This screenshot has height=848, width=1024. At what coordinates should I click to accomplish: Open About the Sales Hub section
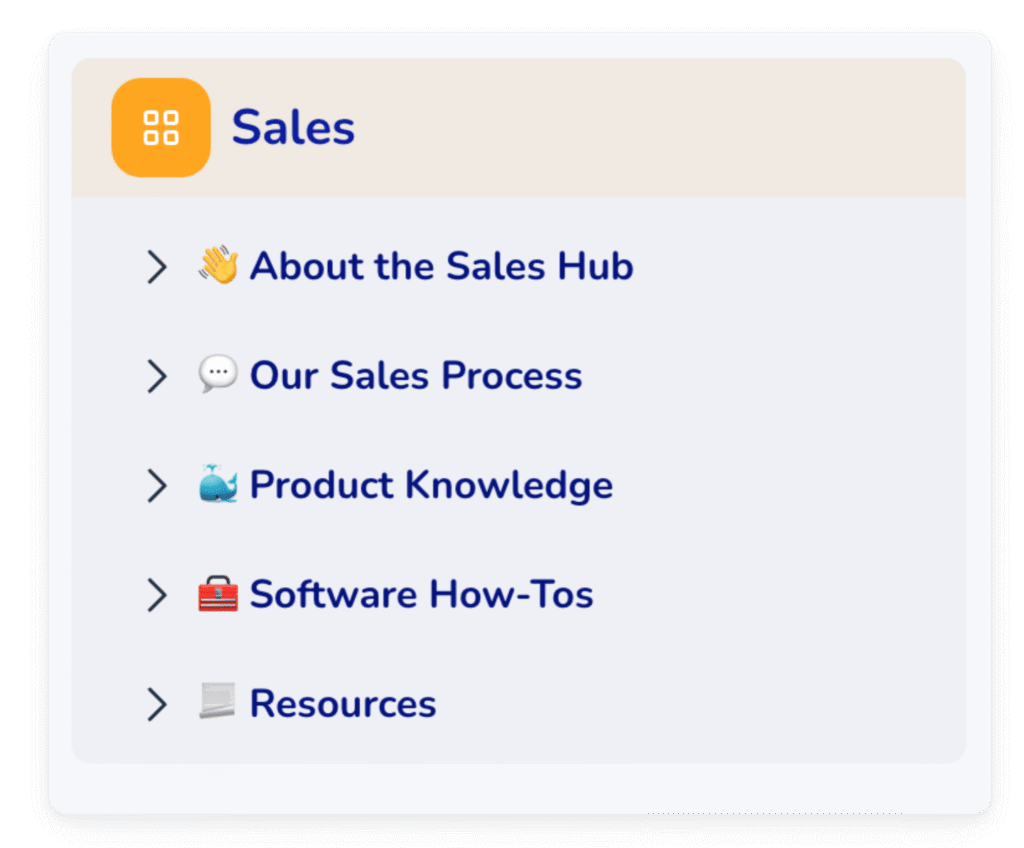tap(441, 266)
